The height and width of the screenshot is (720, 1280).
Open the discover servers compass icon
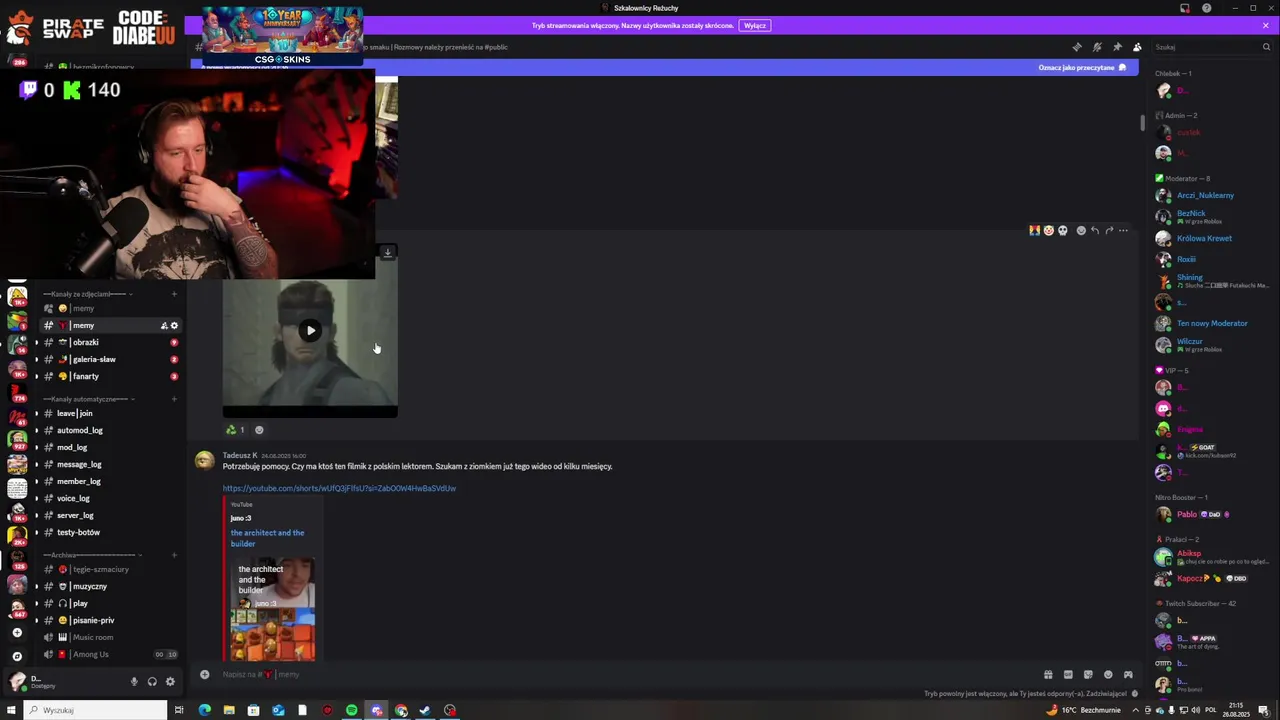[x=17, y=656]
